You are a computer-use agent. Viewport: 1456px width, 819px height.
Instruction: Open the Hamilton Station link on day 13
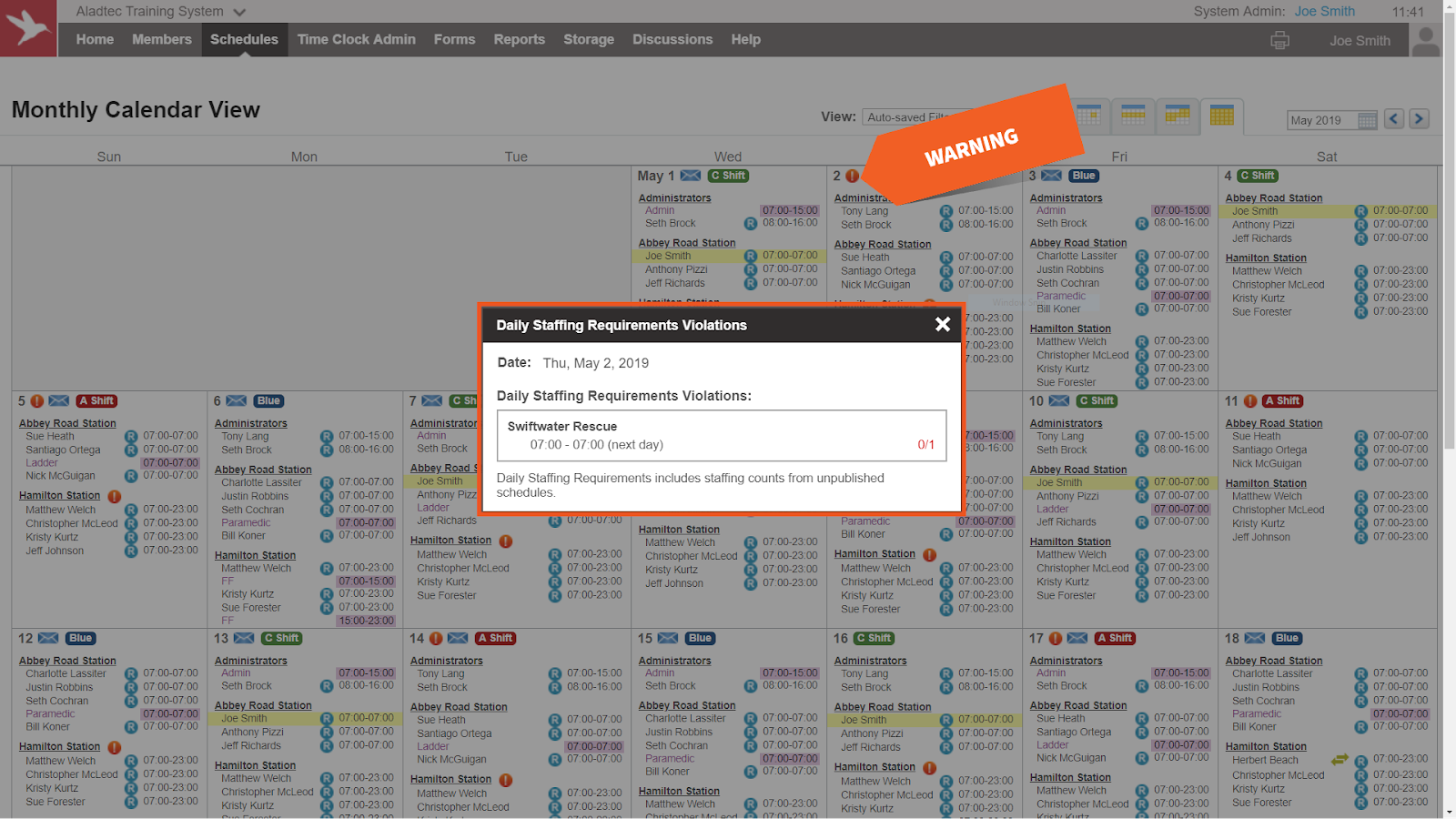255,766
